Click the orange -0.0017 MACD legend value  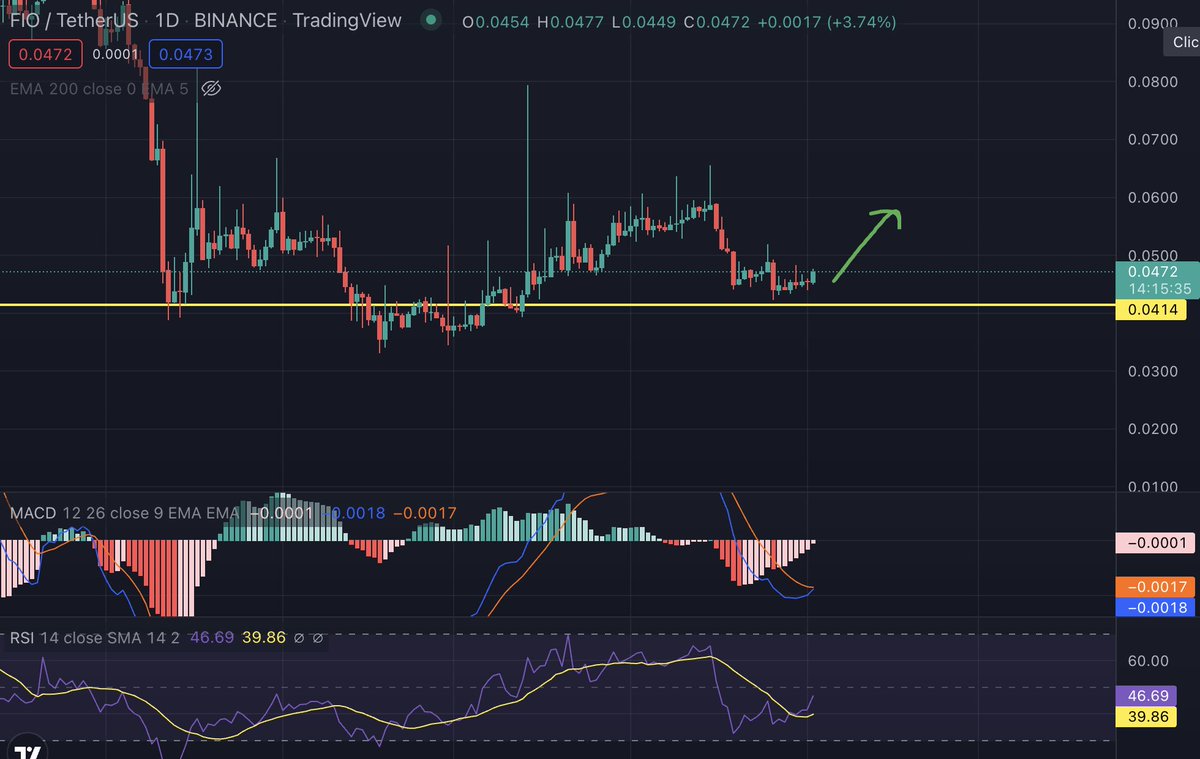425,513
